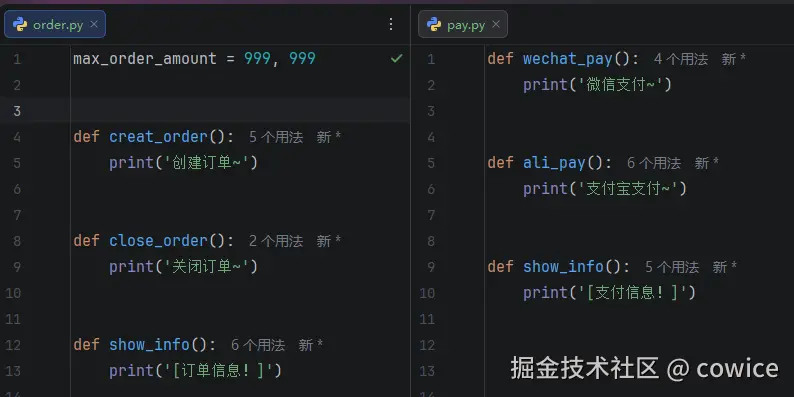Open the three-dot tab options menu
Screen dimensions: 794x397
[391, 24]
